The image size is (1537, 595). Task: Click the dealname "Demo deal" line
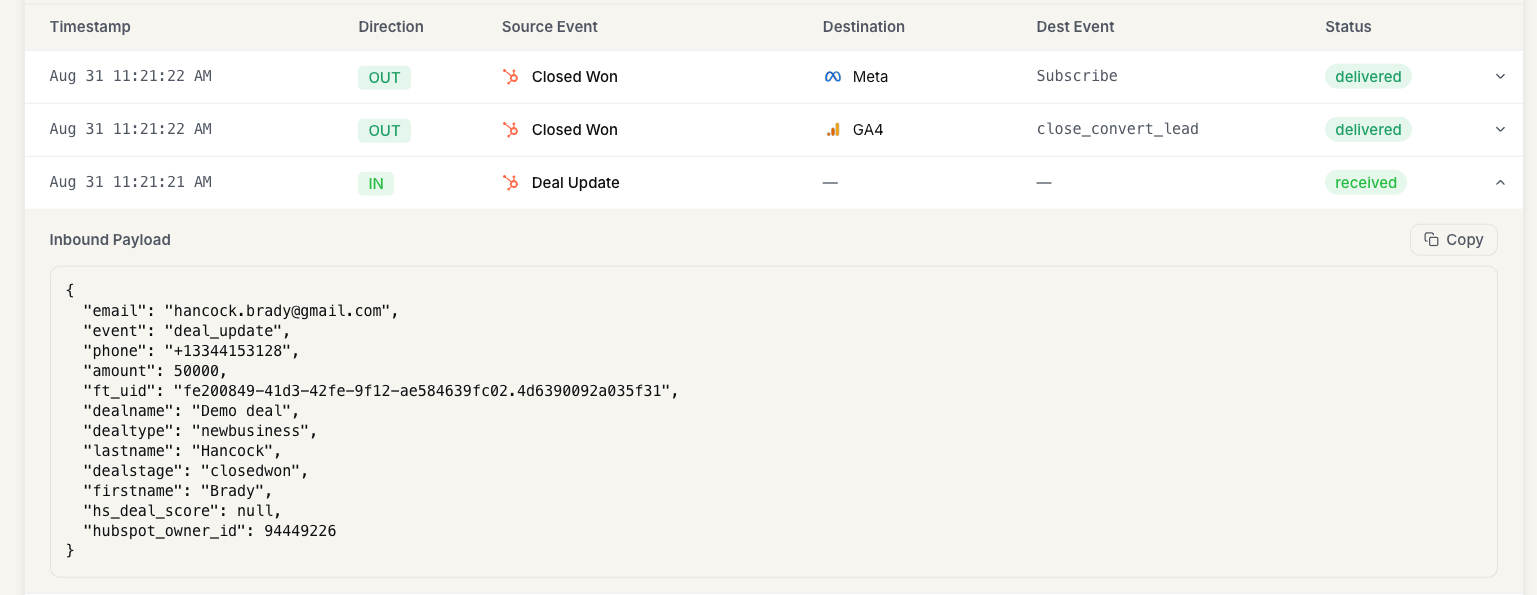pyautogui.click(x=192, y=411)
